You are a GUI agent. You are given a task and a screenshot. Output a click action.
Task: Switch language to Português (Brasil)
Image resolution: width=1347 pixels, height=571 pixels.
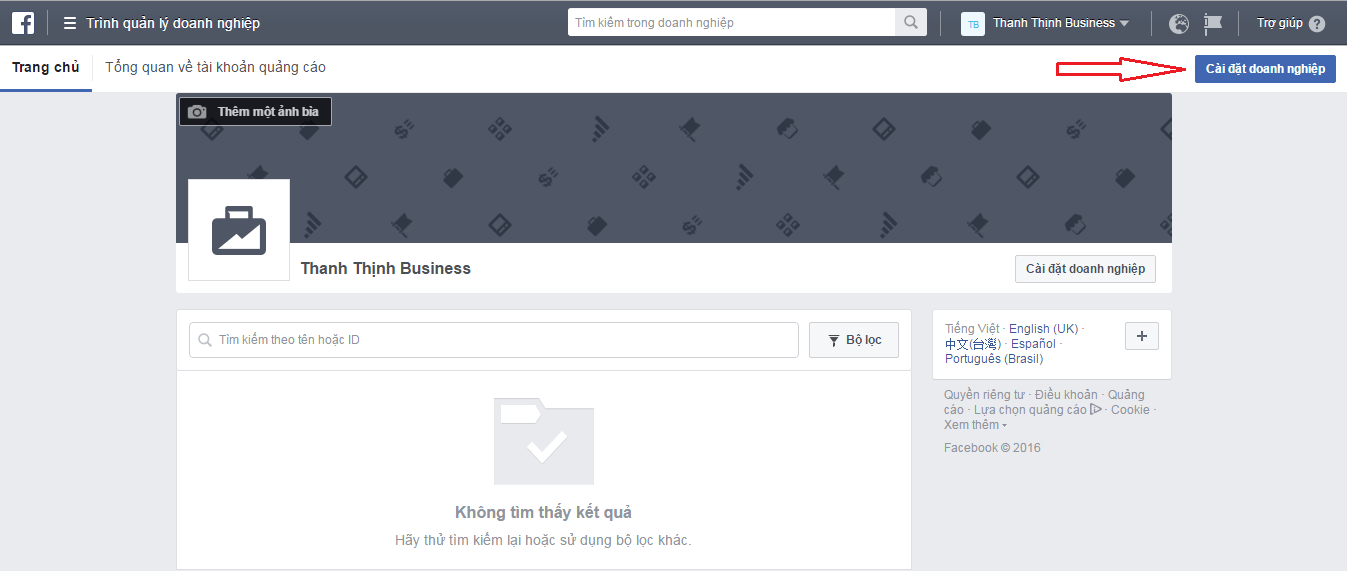994,359
